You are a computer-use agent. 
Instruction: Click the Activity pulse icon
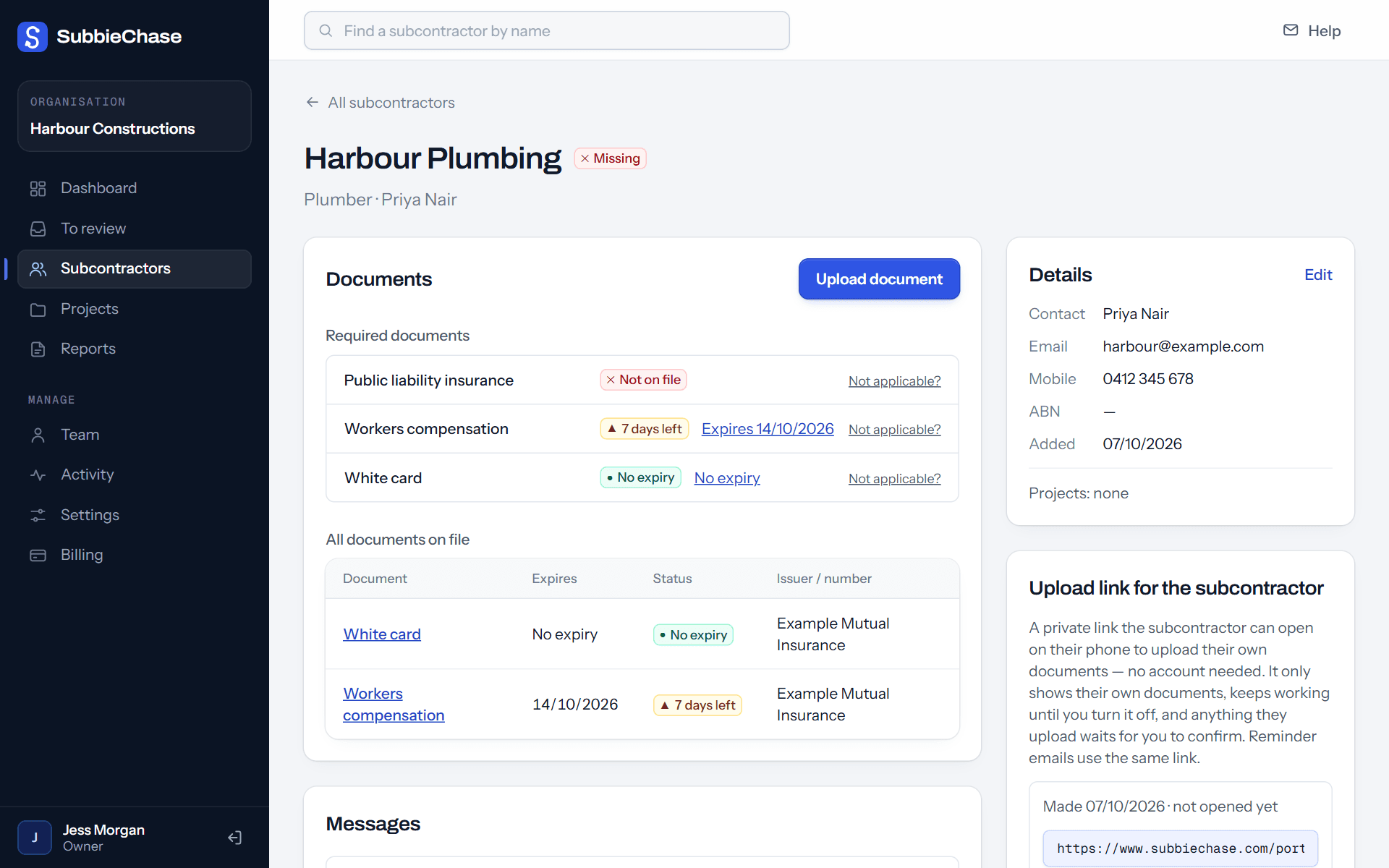point(38,475)
